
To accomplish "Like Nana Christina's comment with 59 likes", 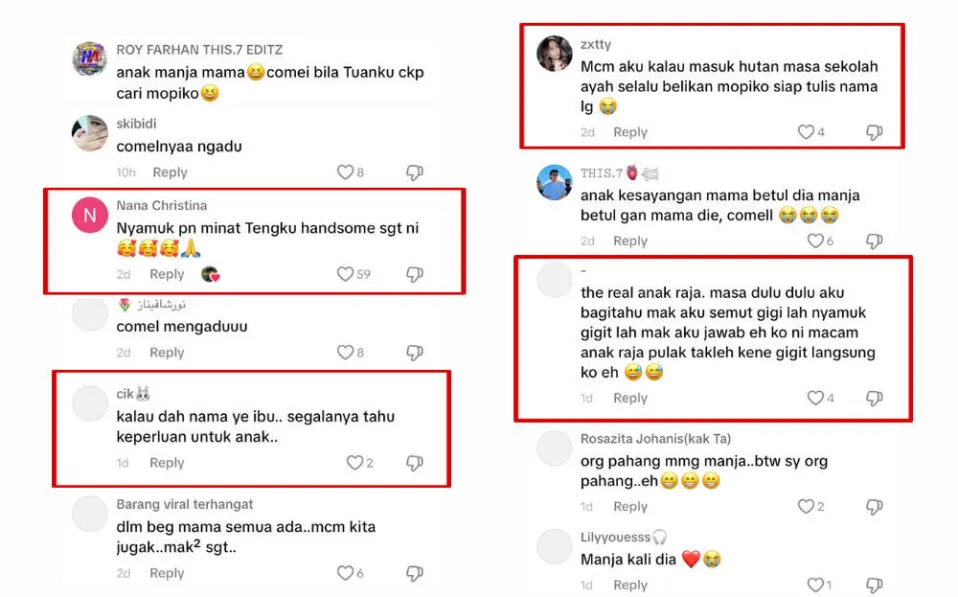I will pyautogui.click(x=345, y=274).
